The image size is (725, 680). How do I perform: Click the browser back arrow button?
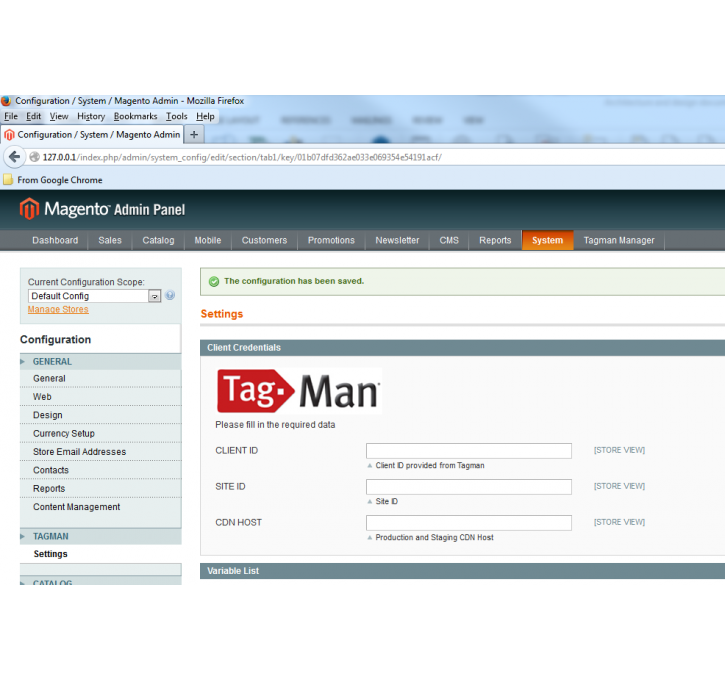(14, 157)
